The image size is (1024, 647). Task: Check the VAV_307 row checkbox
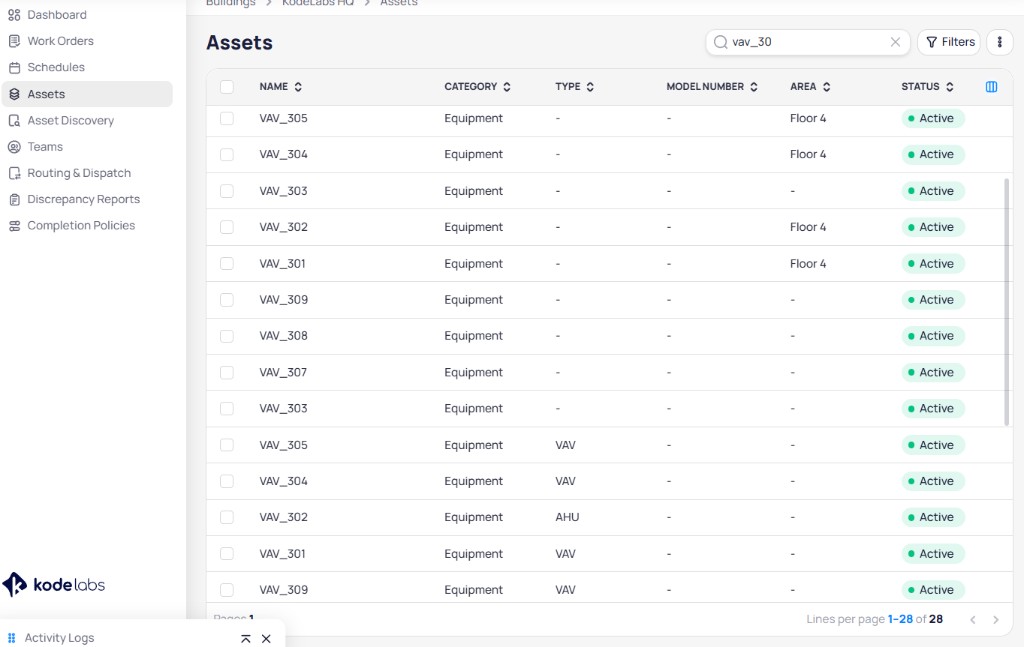pos(227,372)
